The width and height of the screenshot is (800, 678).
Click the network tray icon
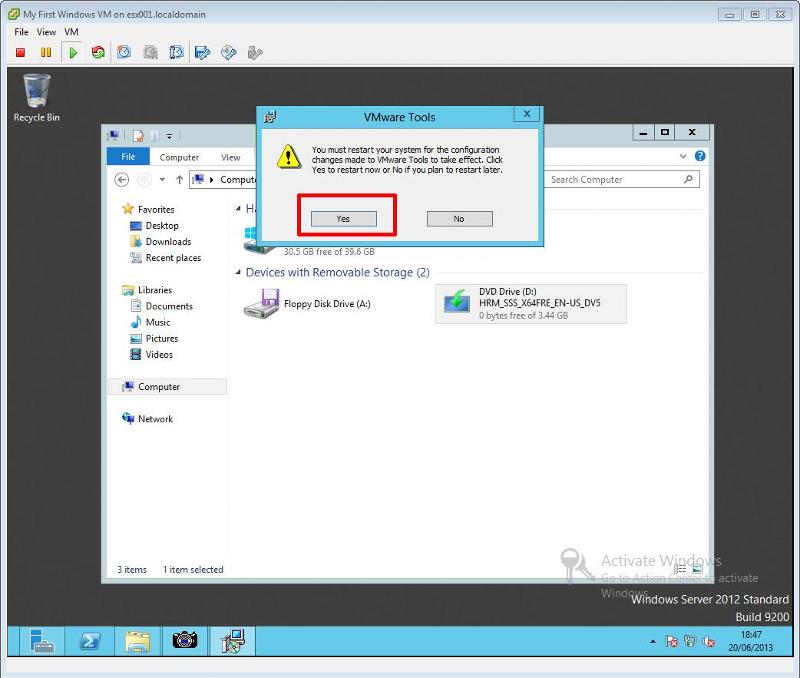coord(690,641)
